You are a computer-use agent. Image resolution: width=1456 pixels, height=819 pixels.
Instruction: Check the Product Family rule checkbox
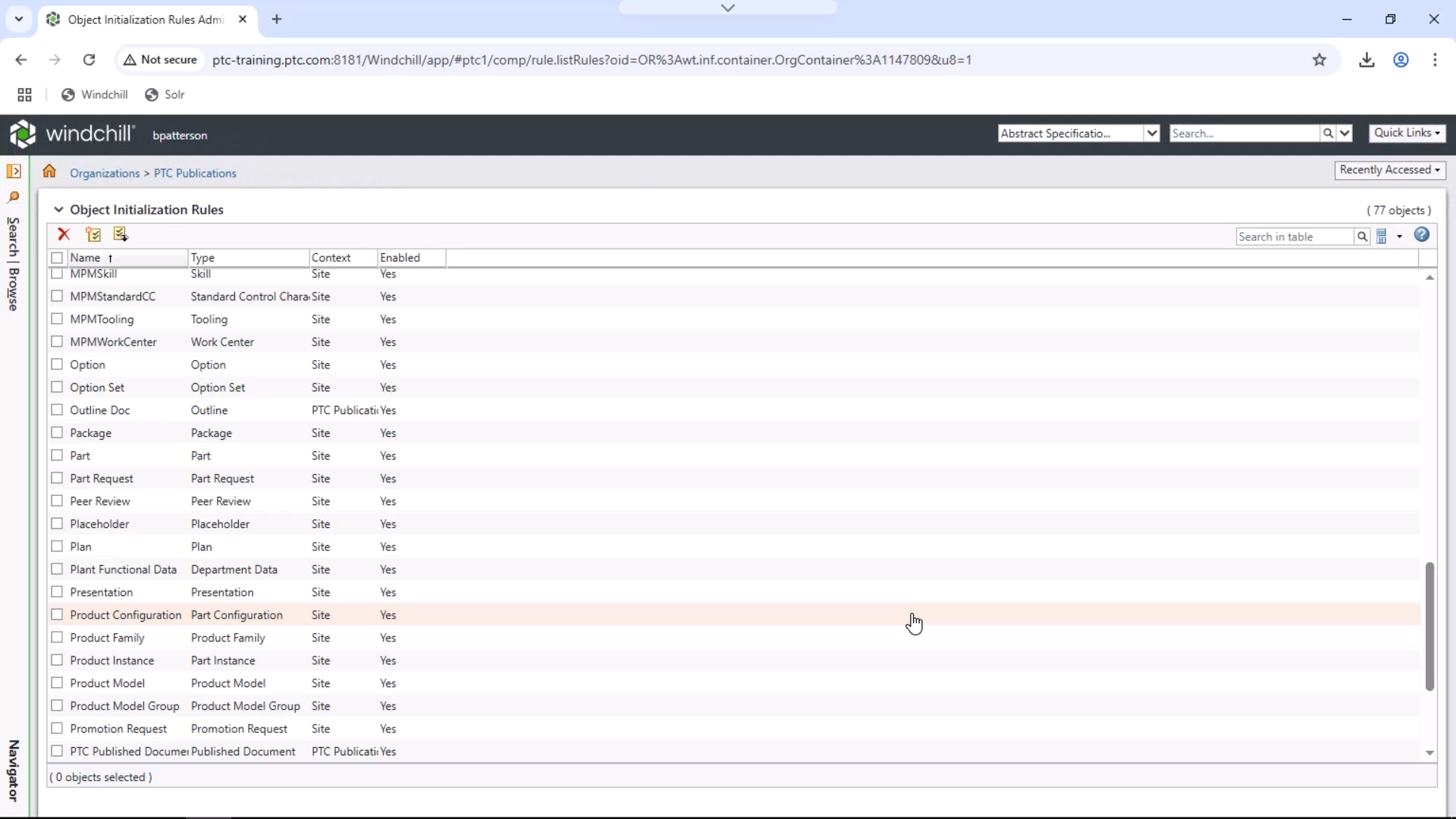[x=57, y=638]
